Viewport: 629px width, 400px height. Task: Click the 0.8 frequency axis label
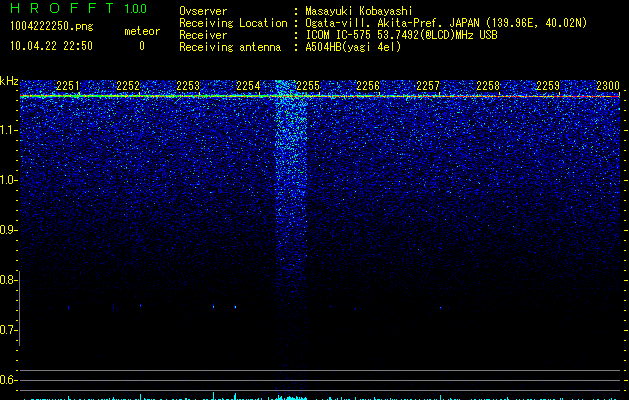pos(8,280)
